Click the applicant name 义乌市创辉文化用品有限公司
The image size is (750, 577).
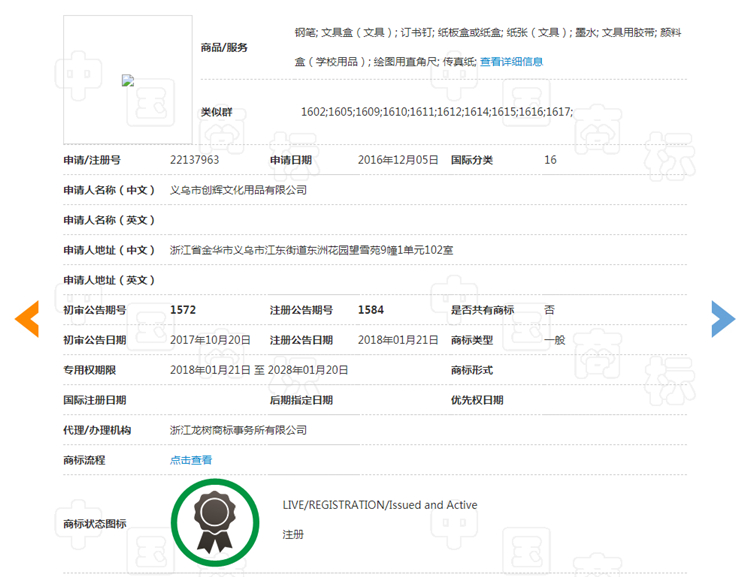pos(238,190)
